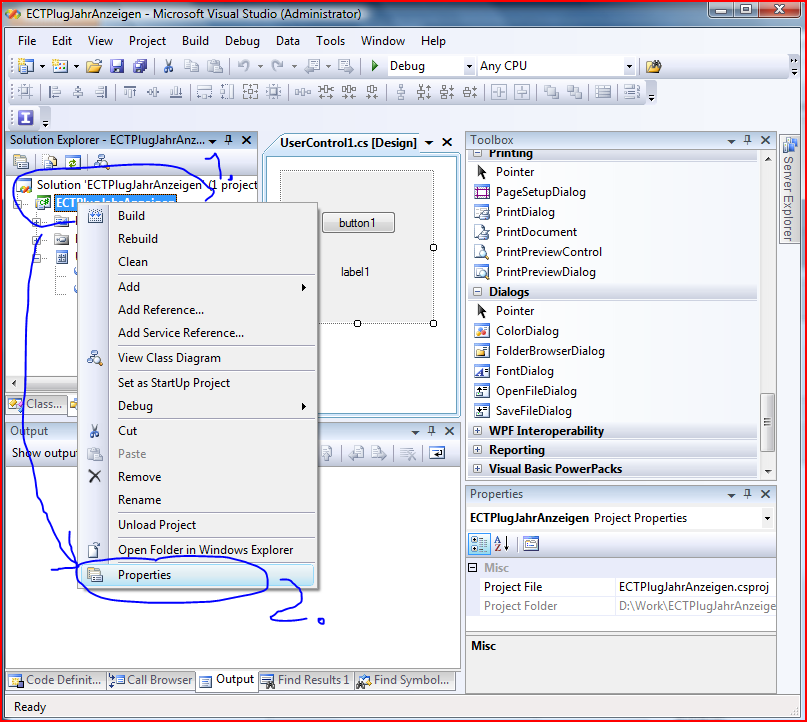Viewport: 807px width, 722px height.
Task: Open the Build menu in menu bar
Action: (x=196, y=41)
